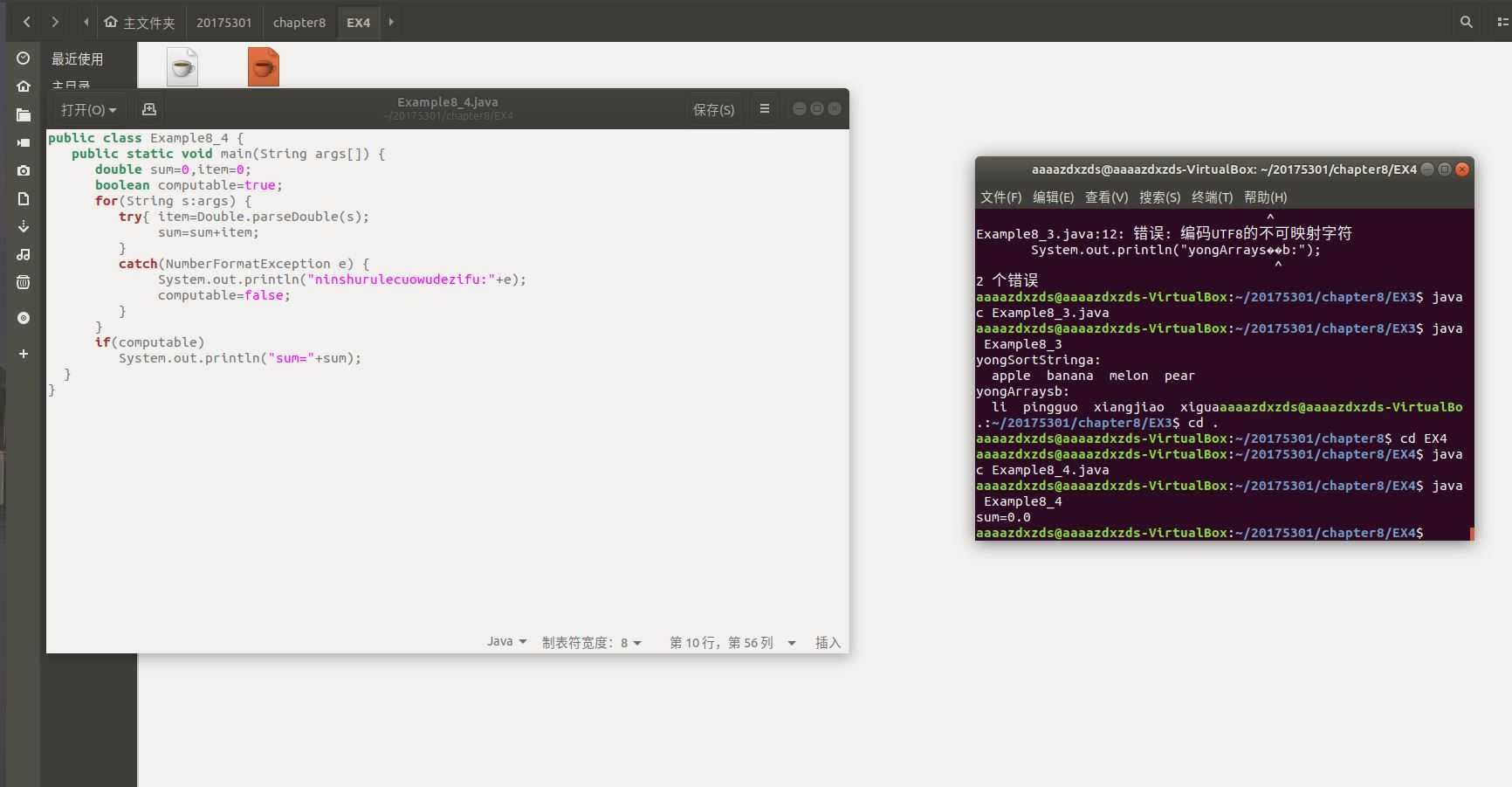Maximize the terminal window
Image resolution: width=1512 pixels, height=787 pixels.
click(1445, 169)
